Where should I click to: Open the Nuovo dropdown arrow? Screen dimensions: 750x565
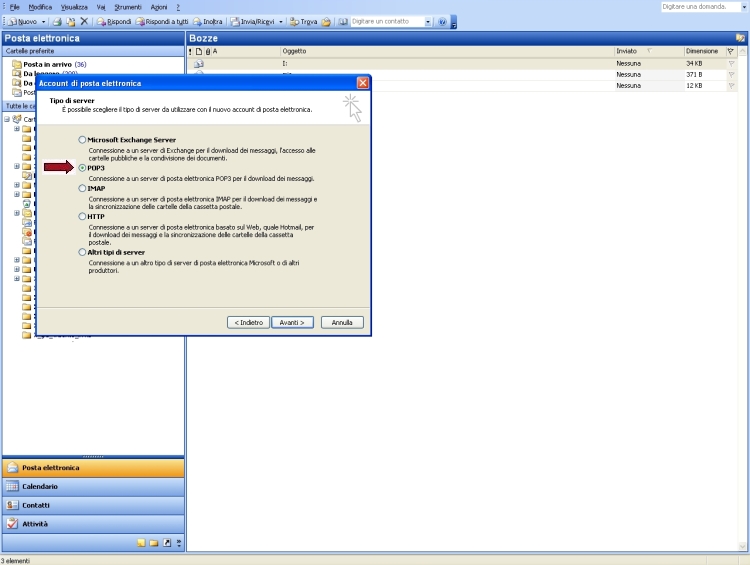click(x=43, y=22)
